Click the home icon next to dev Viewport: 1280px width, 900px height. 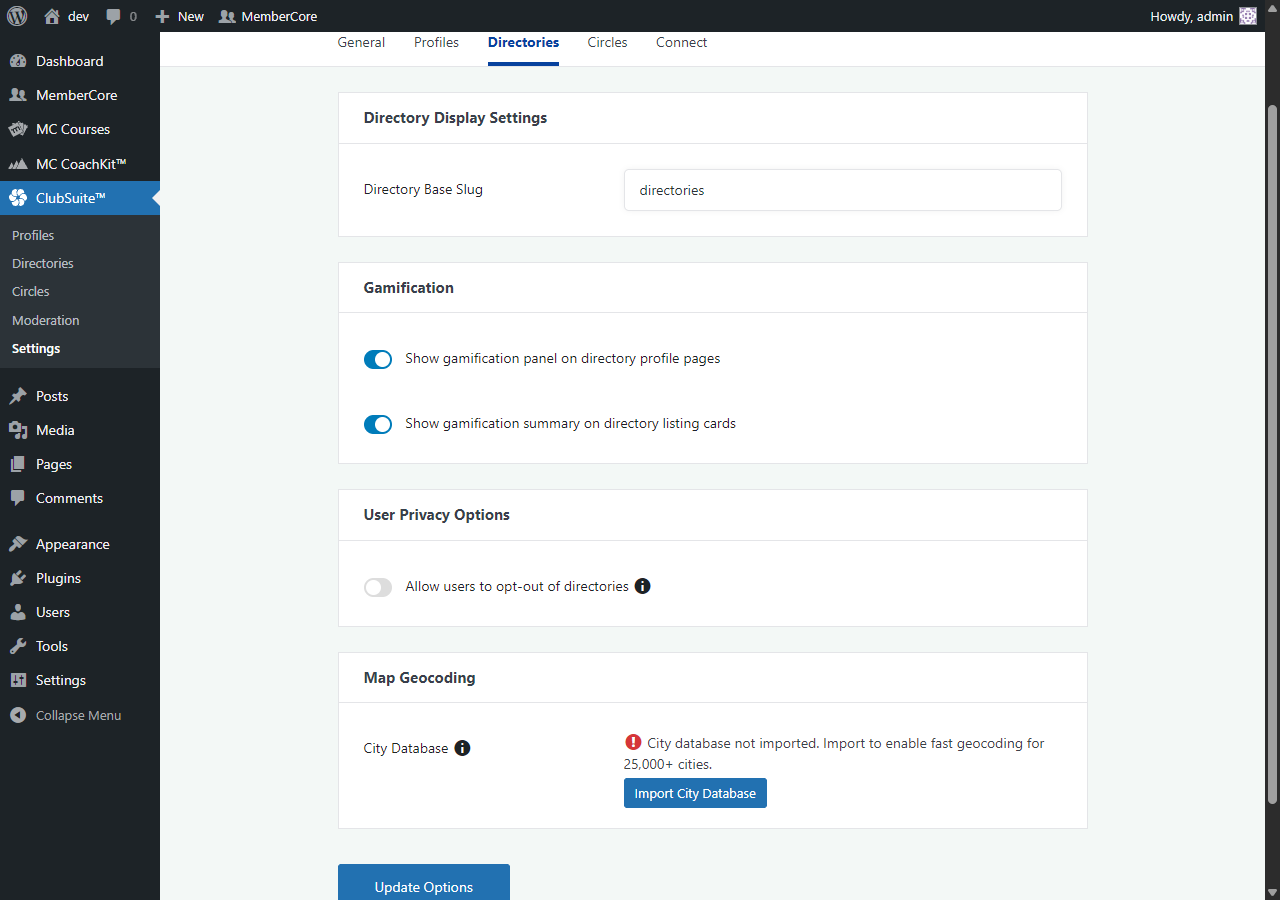52,16
